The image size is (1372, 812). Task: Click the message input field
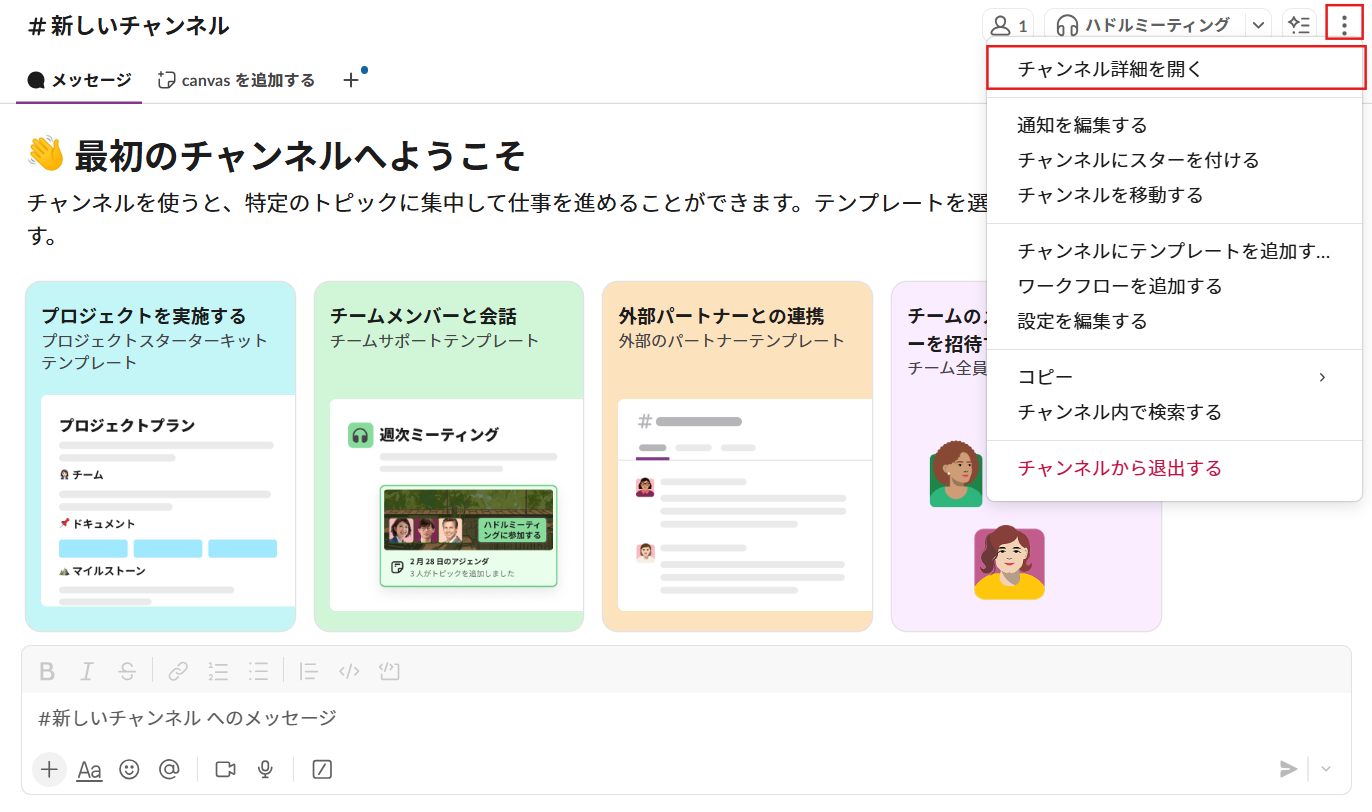pyautogui.click(x=686, y=718)
